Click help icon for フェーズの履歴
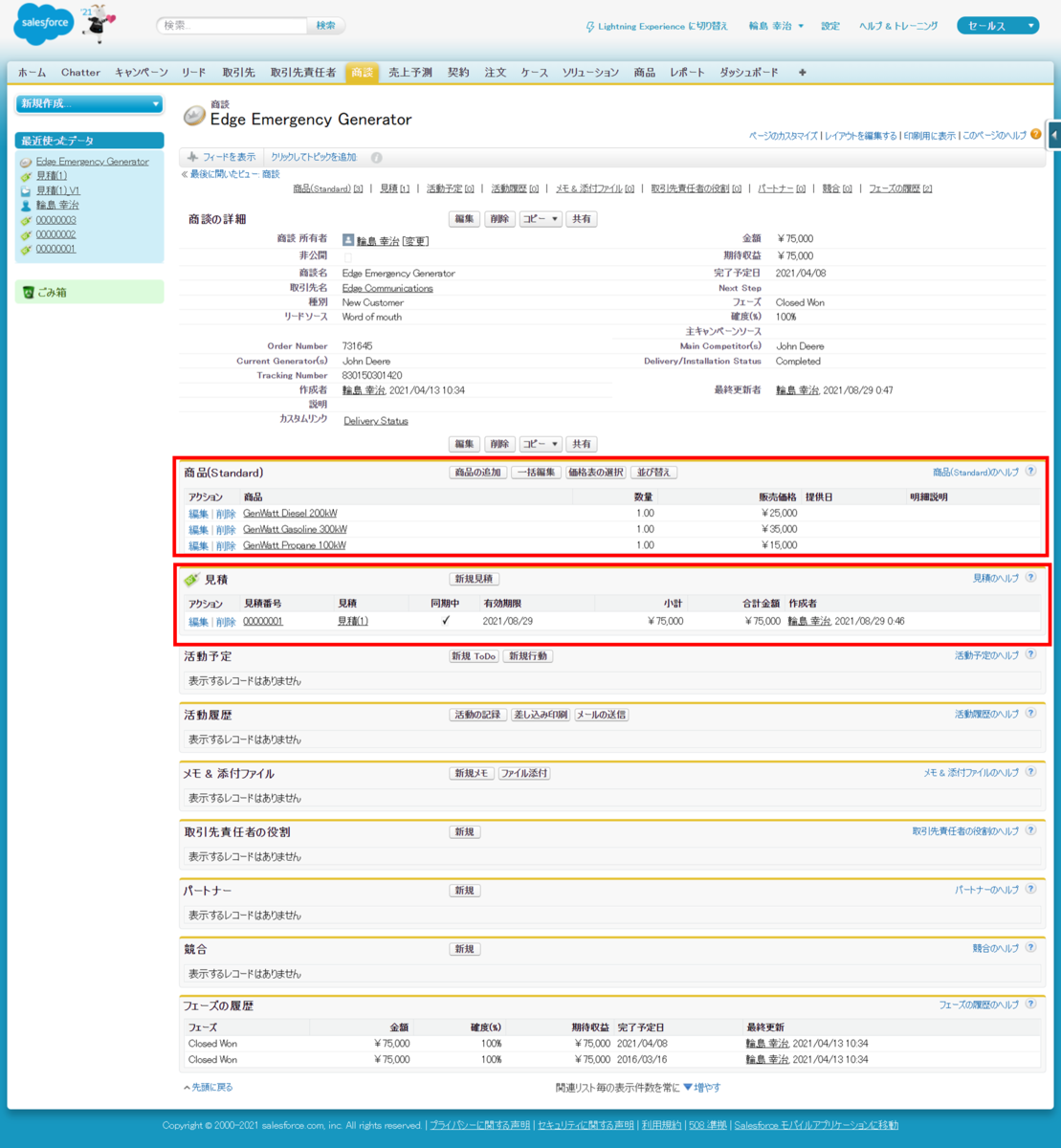Image resolution: width=1061 pixels, height=1148 pixels. [x=1030, y=1004]
